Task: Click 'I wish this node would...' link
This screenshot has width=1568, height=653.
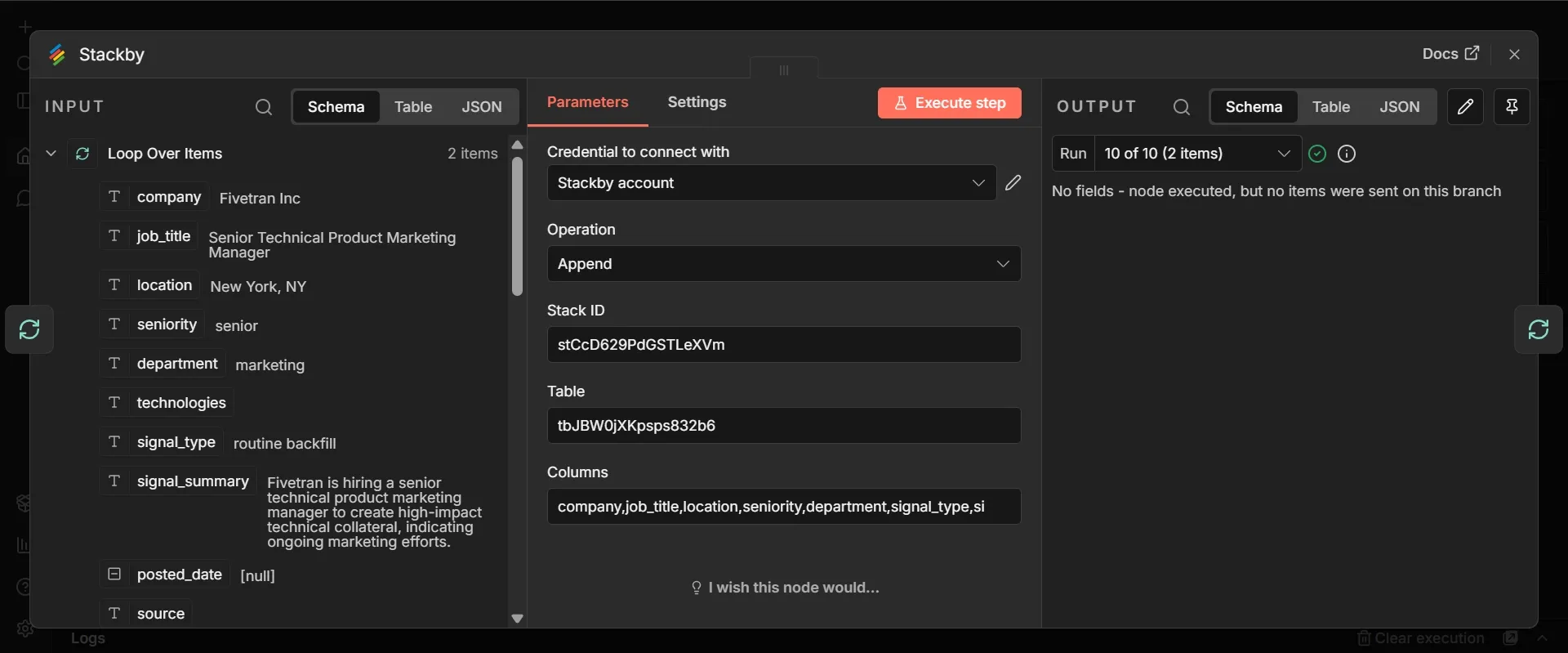Action: 786,588
